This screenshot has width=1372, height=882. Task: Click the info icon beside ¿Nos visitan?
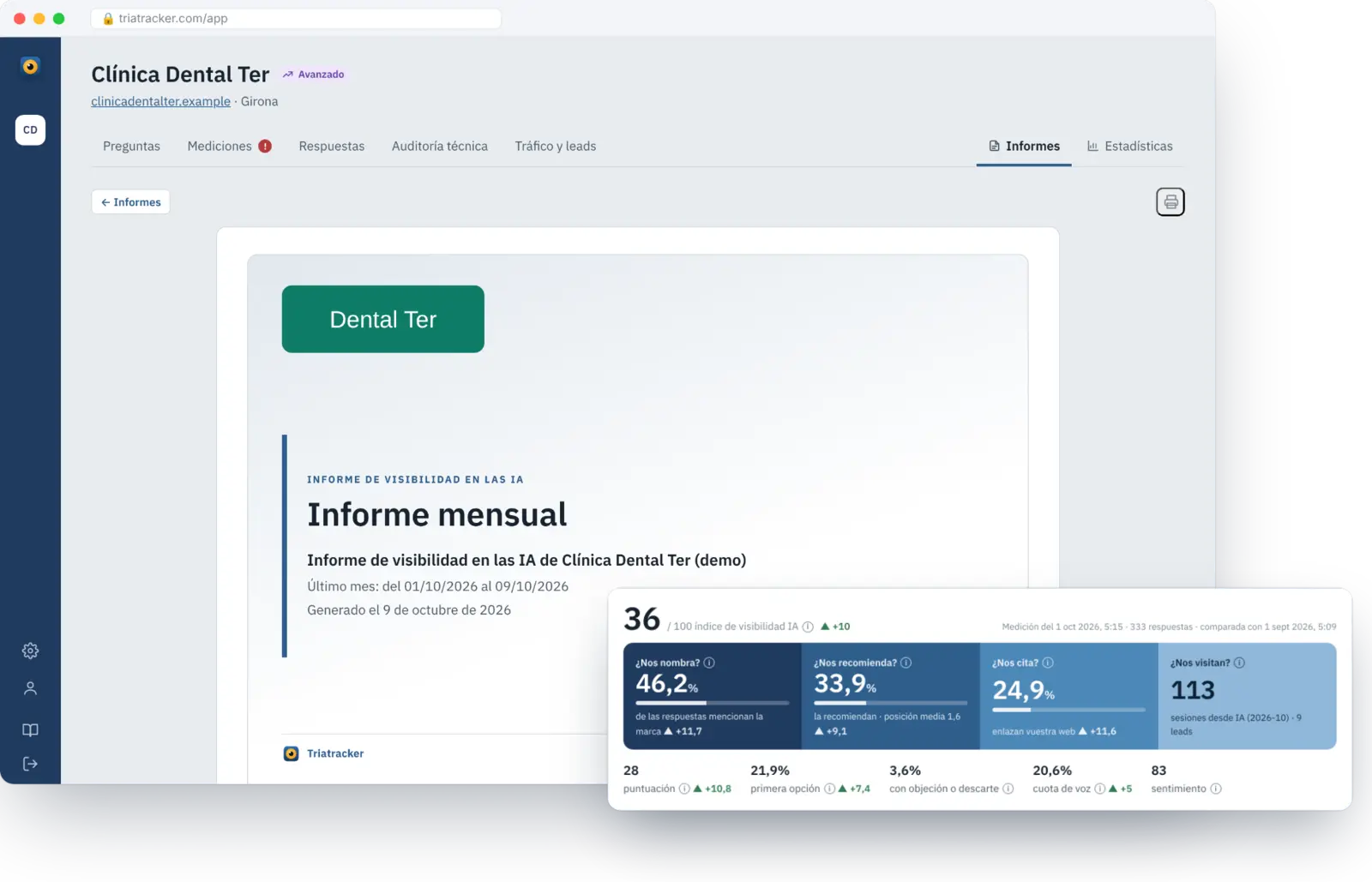point(1239,663)
